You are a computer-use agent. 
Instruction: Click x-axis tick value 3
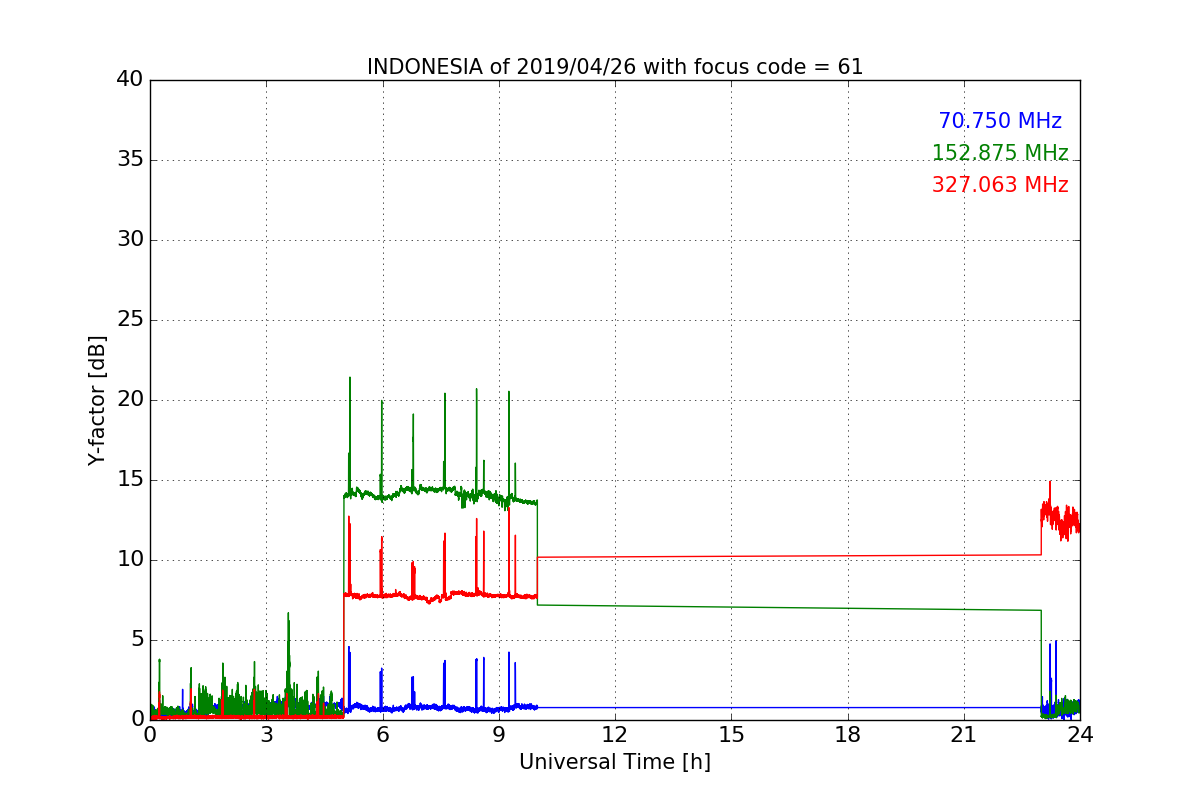[266, 735]
